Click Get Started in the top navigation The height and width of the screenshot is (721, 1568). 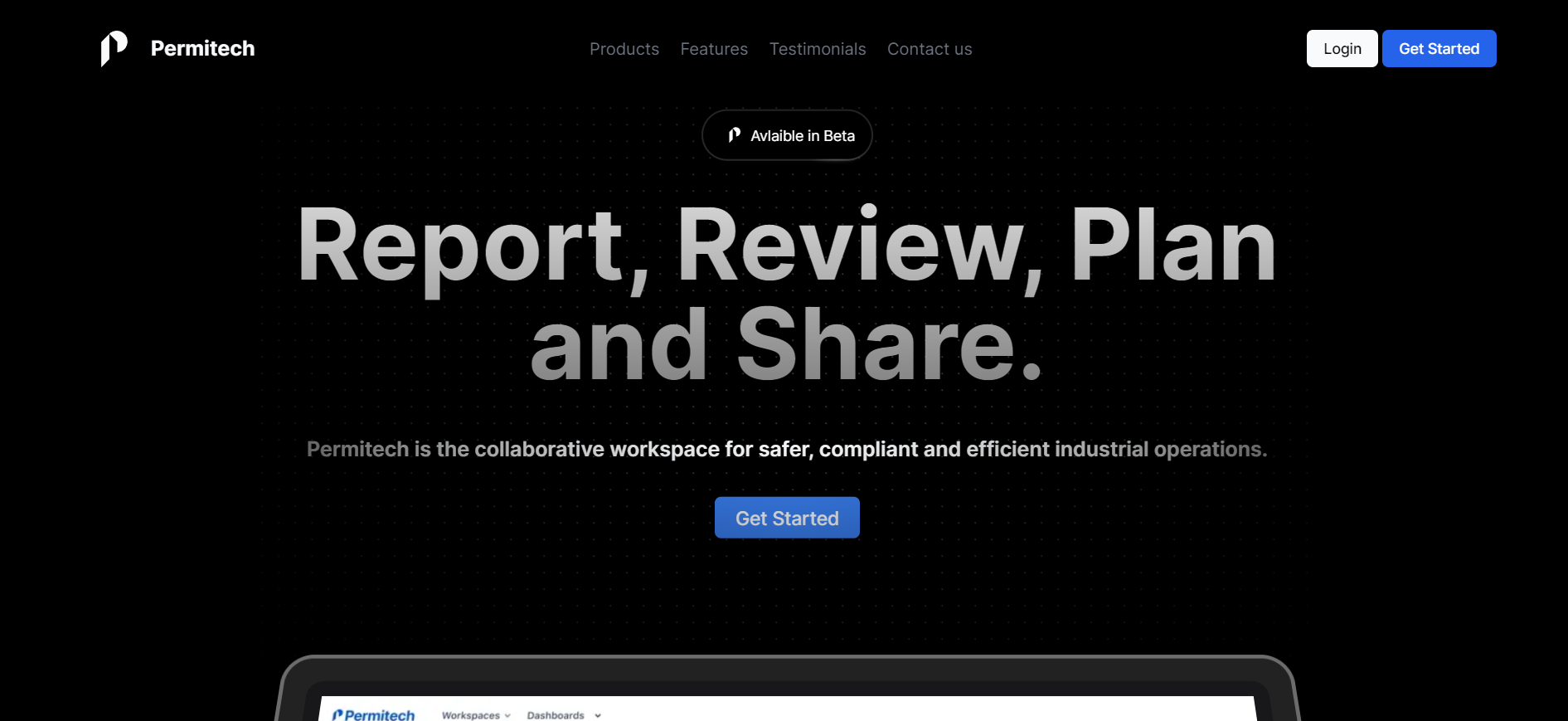[1439, 49]
